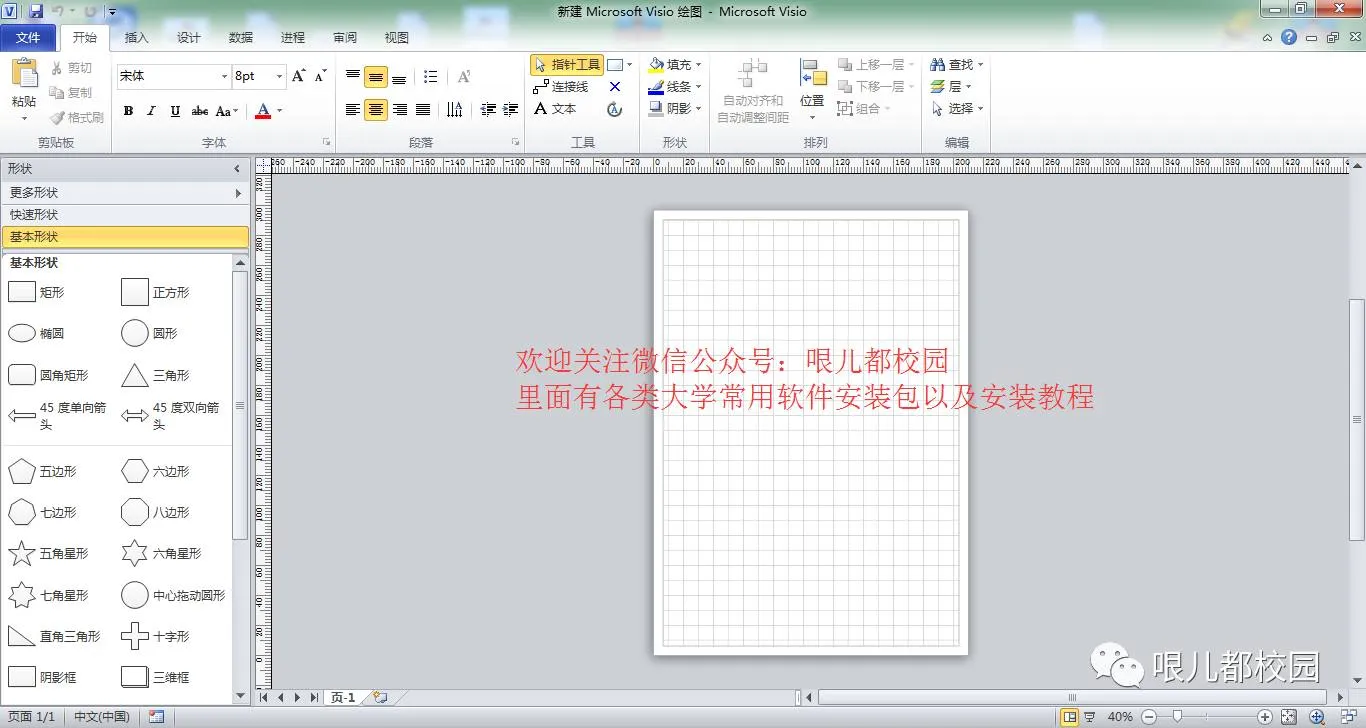Click the zoom slider handle
Screen dimensions: 1366x728
1177,716
